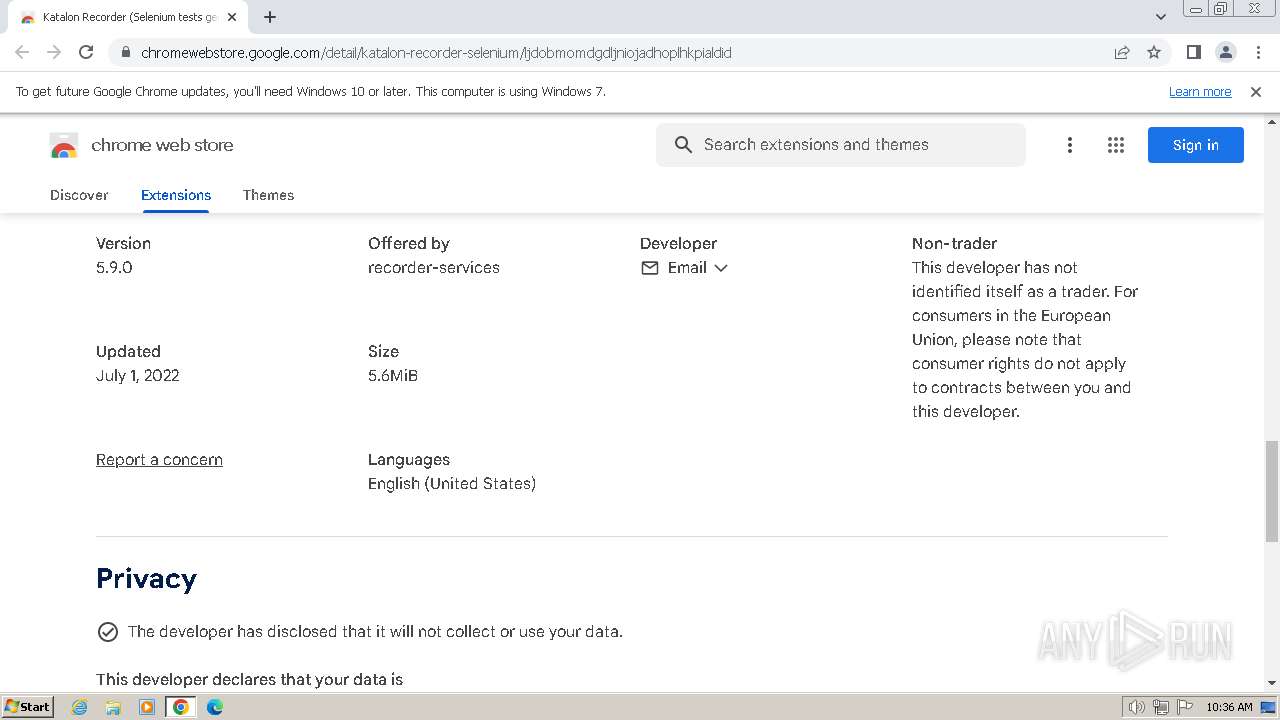Click the search magnifier icon

coord(683,145)
